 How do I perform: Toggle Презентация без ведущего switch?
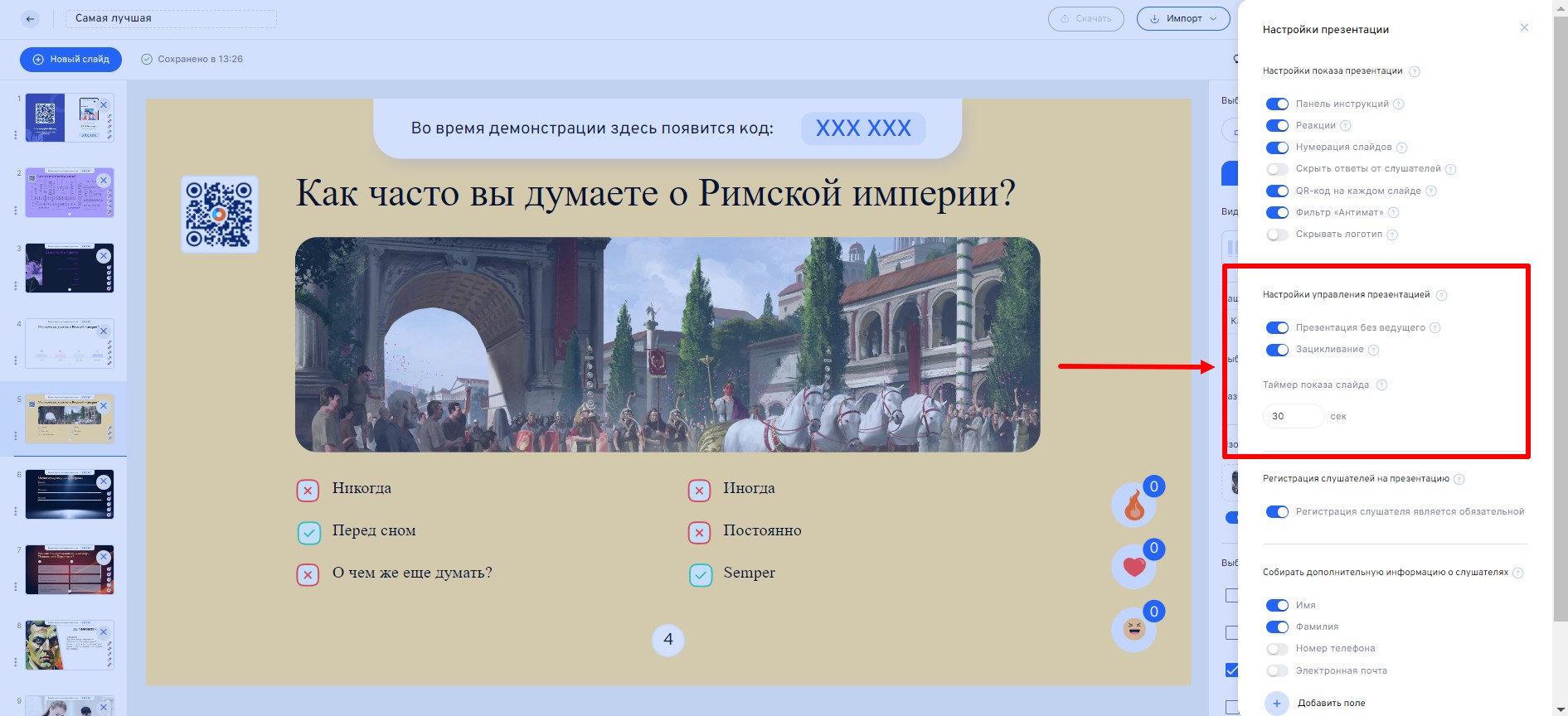pyautogui.click(x=1277, y=327)
